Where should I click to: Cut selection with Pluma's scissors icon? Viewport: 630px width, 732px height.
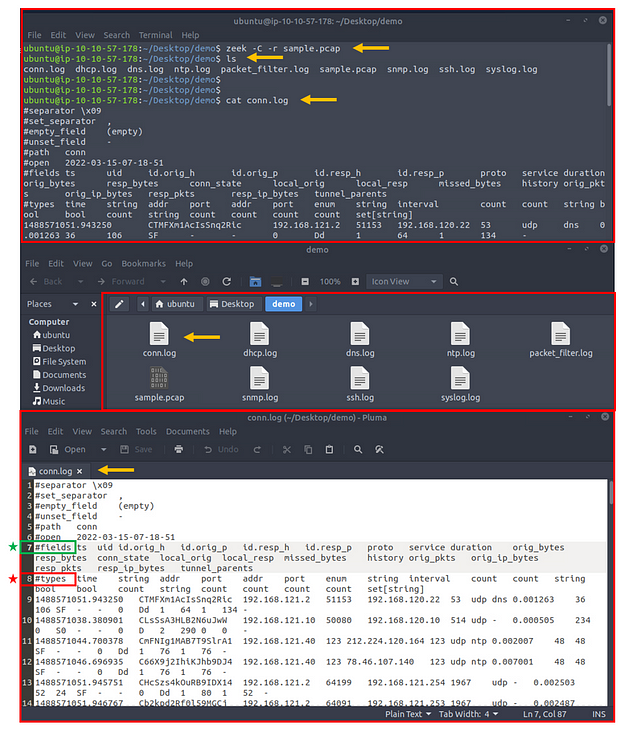287,449
